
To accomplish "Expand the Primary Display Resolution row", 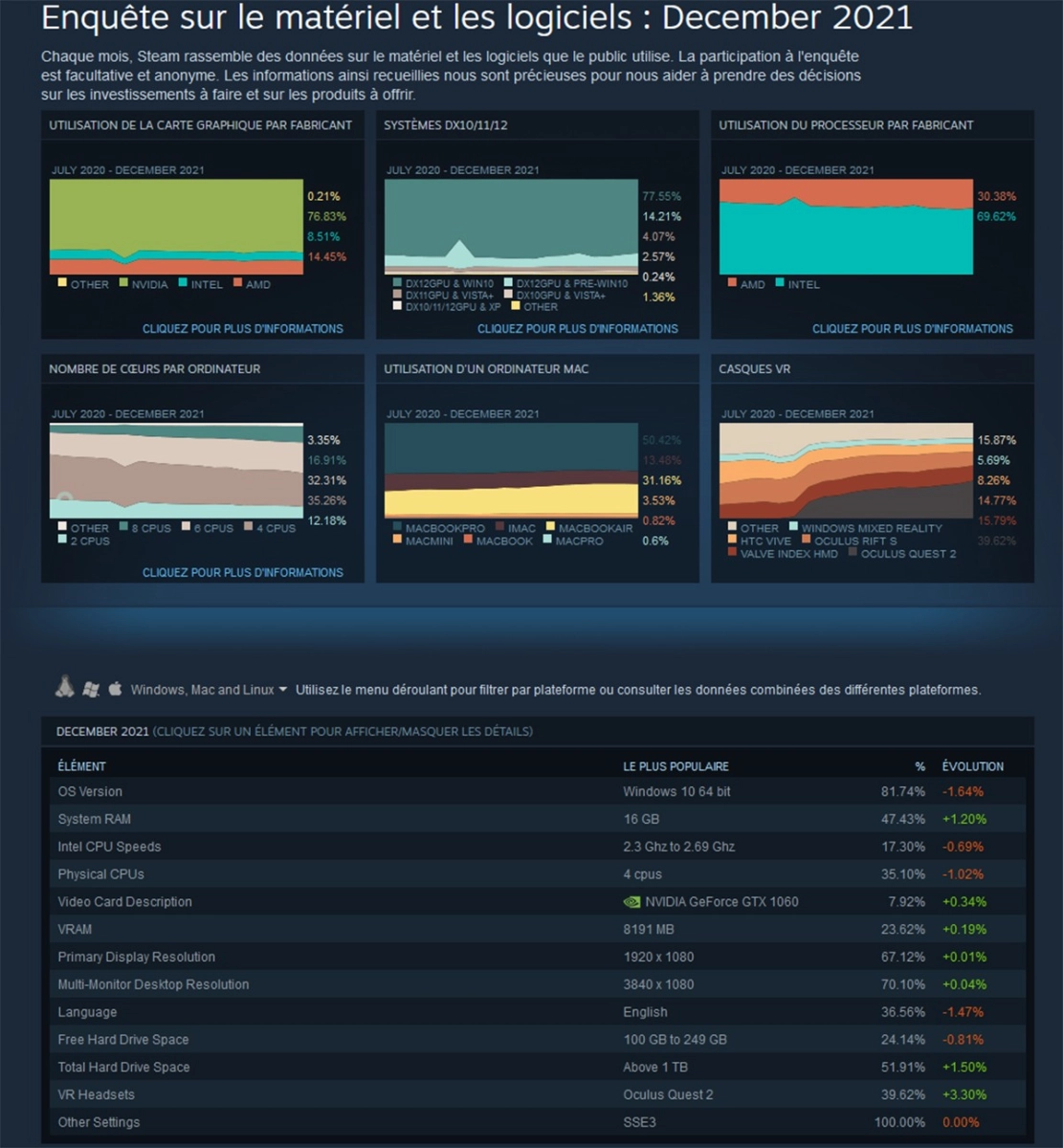I will [538, 957].
